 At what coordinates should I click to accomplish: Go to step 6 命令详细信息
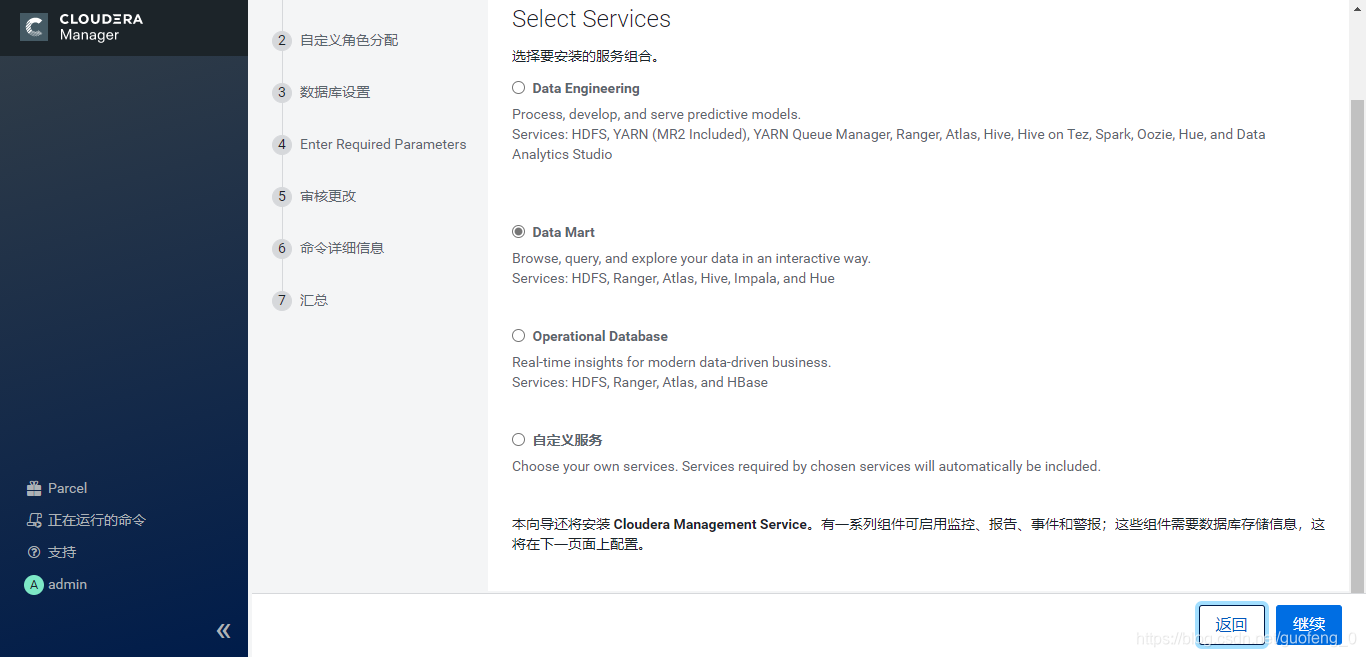342,248
